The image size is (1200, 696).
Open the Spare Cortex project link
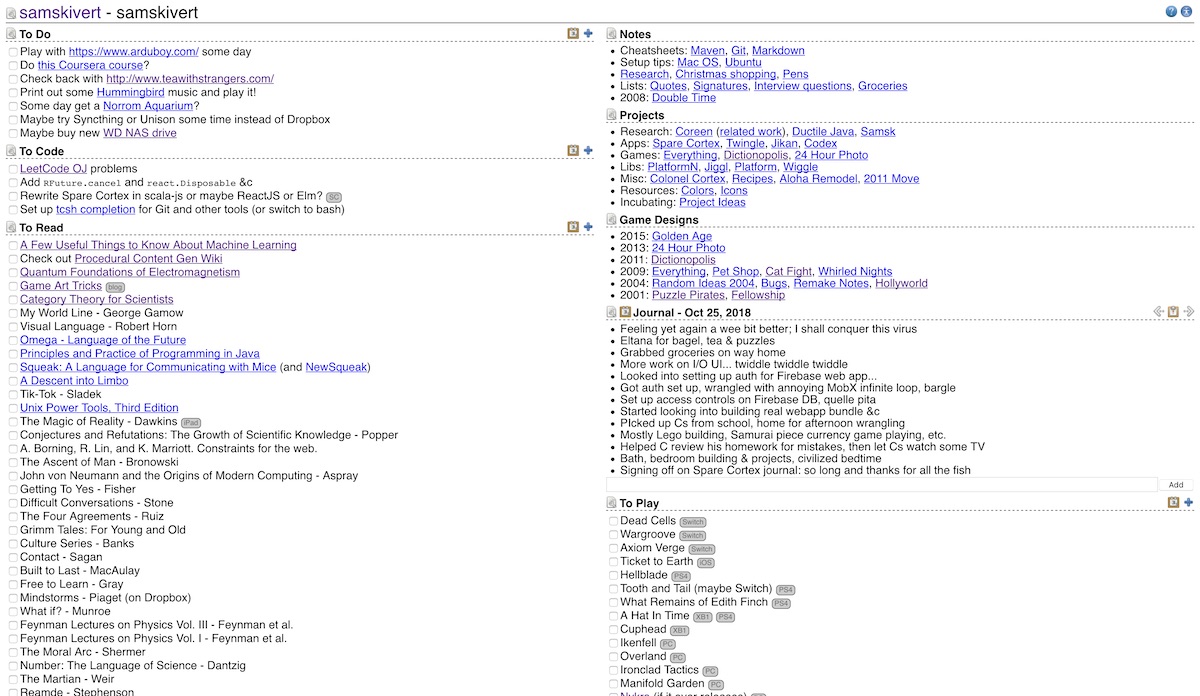tap(686, 143)
